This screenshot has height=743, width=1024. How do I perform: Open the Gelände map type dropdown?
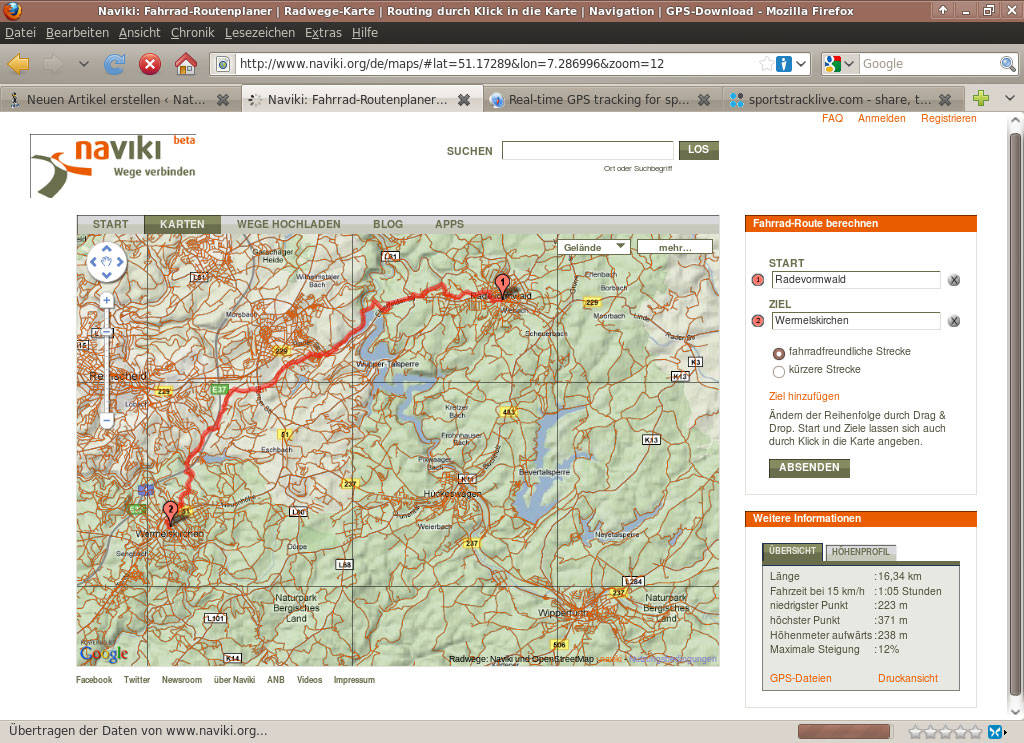coord(594,247)
